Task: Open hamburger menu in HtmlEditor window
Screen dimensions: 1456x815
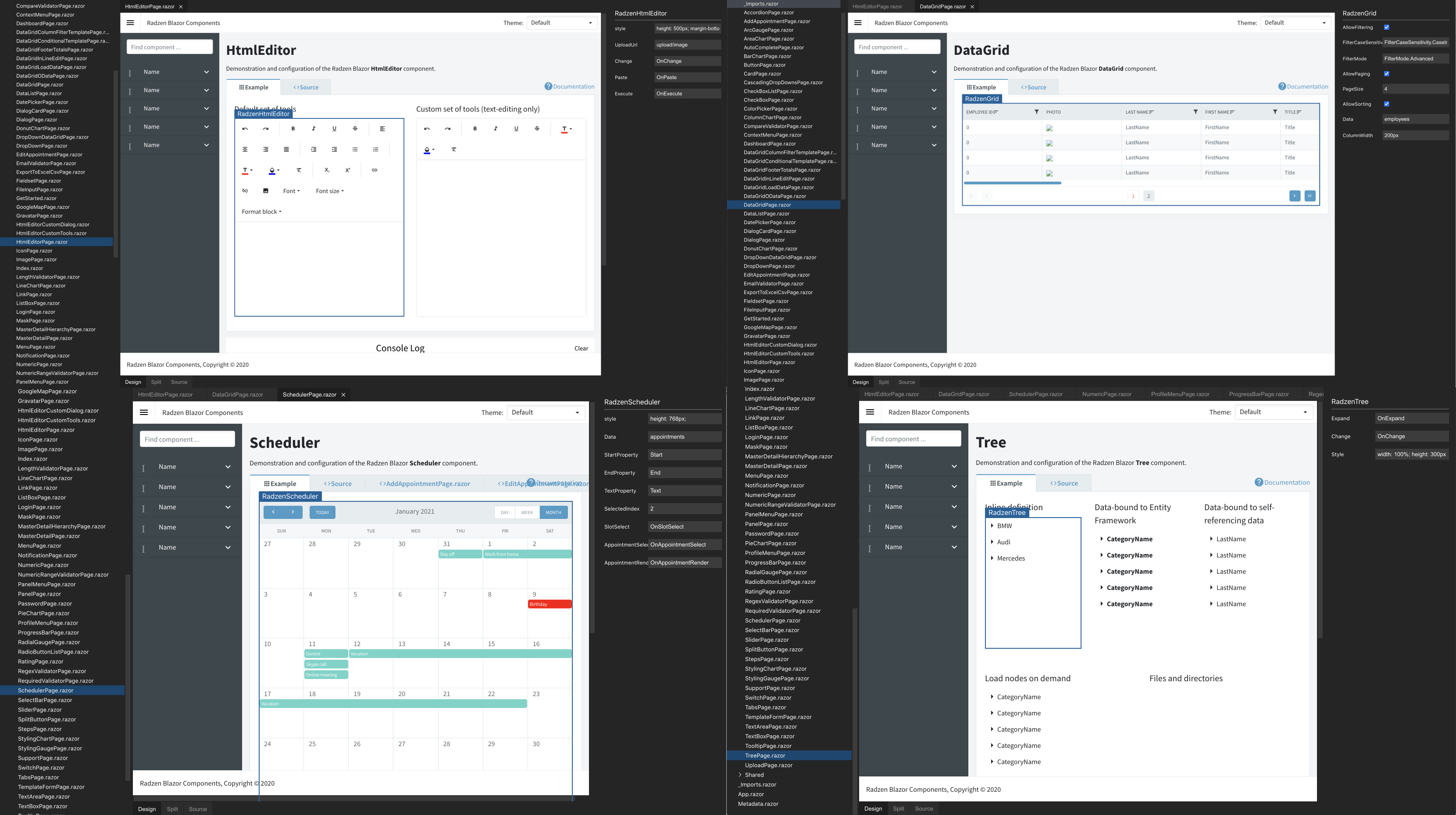Action: coord(130,23)
